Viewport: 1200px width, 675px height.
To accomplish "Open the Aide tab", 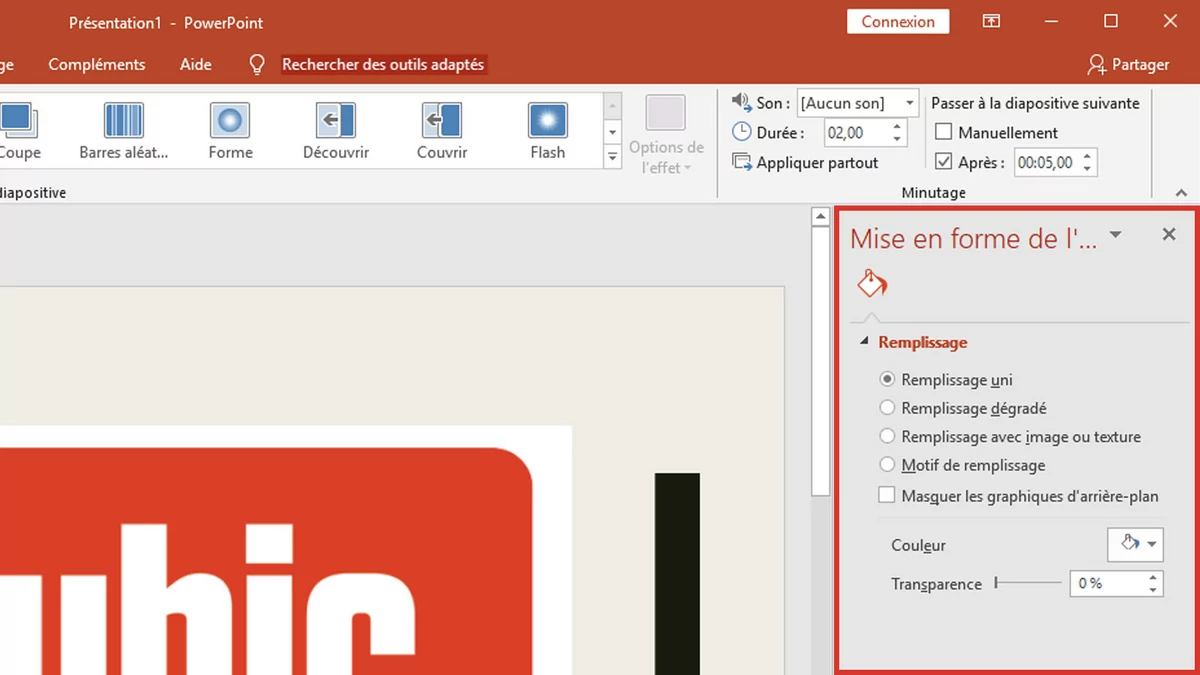I will (196, 65).
